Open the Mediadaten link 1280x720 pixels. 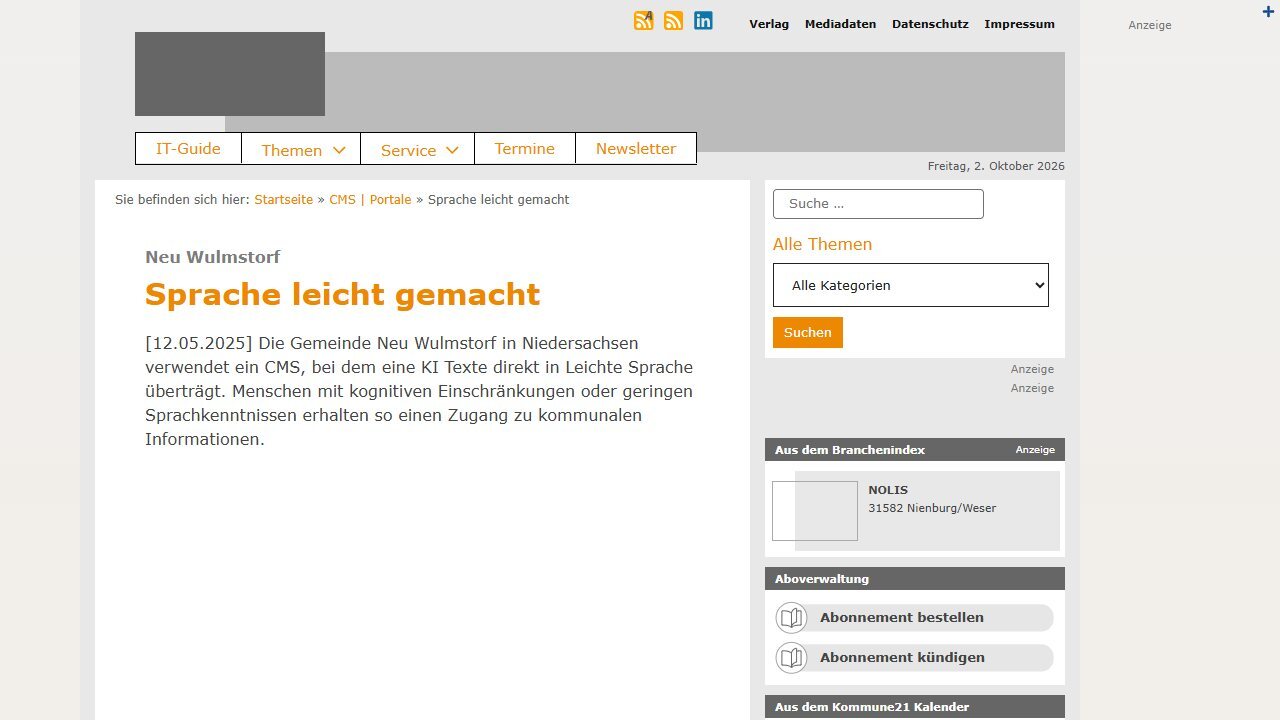(x=840, y=24)
